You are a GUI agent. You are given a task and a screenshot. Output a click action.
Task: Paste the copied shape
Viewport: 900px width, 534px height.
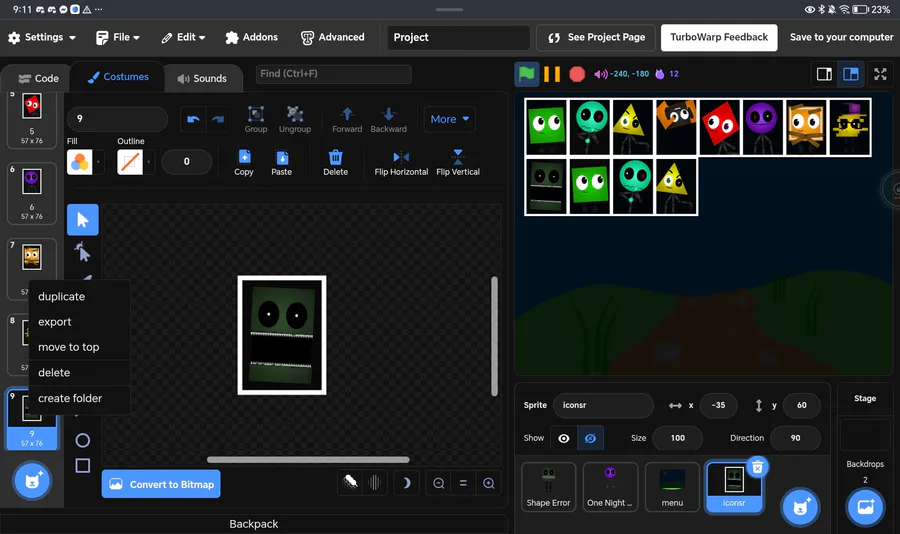point(281,162)
